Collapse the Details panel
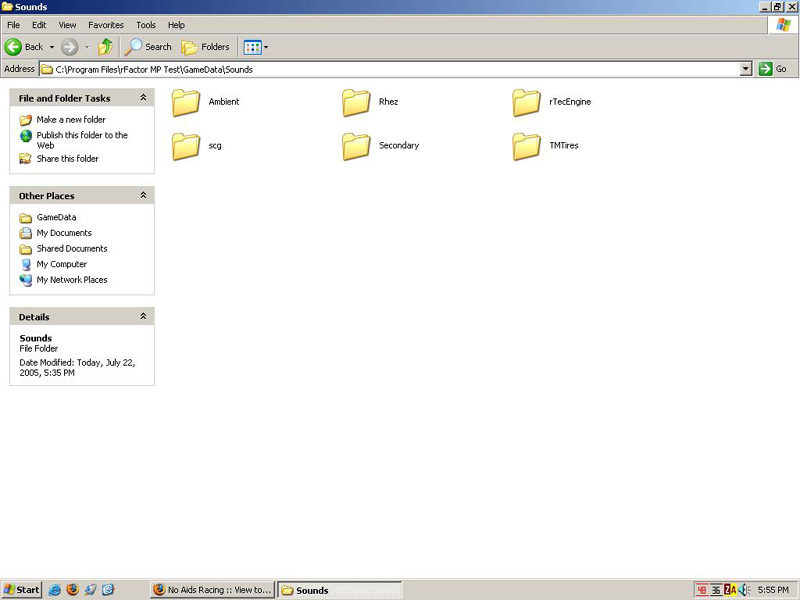This screenshot has width=800, height=600. click(143, 316)
